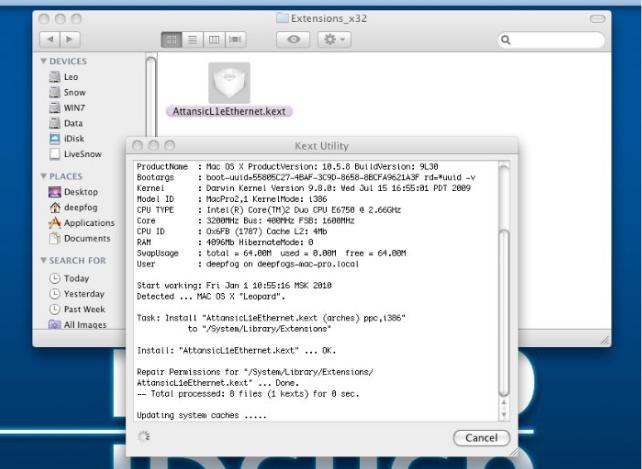This screenshot has width=642, height=469.
Task: Switch Finder to list view
Action: (x=192, y=40)
